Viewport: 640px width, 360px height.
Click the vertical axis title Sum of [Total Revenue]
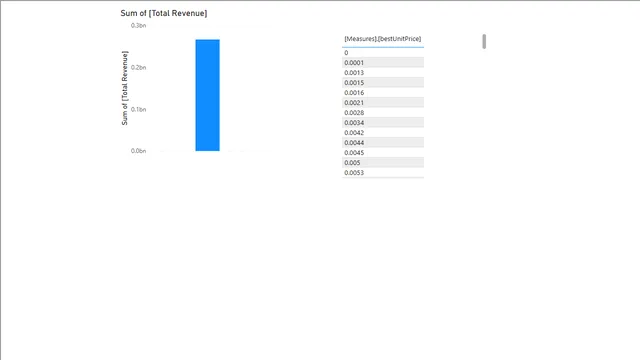point(124,88)
